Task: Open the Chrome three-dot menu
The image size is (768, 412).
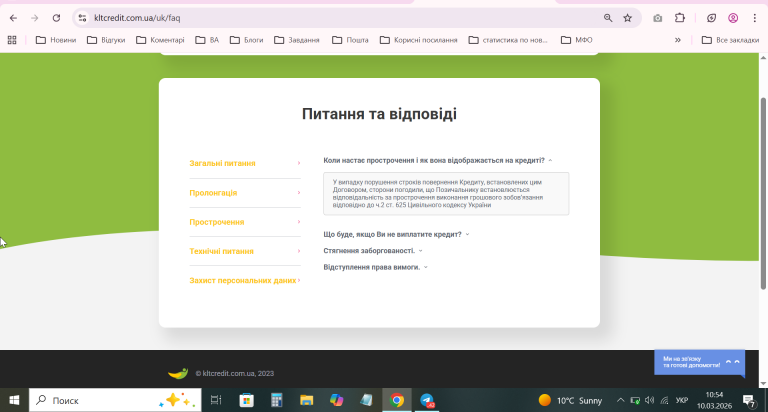Action: [754, 18]
